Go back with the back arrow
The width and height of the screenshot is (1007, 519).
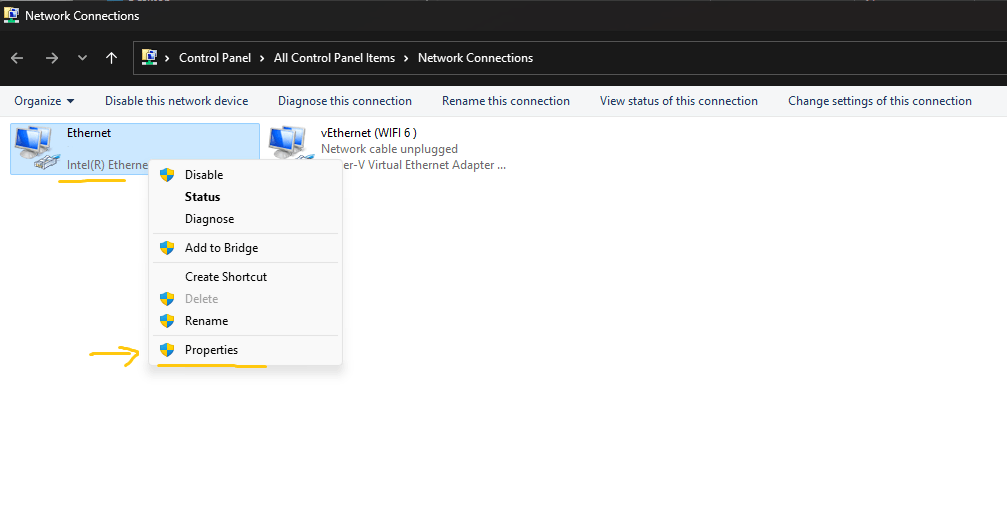point(17,58)
